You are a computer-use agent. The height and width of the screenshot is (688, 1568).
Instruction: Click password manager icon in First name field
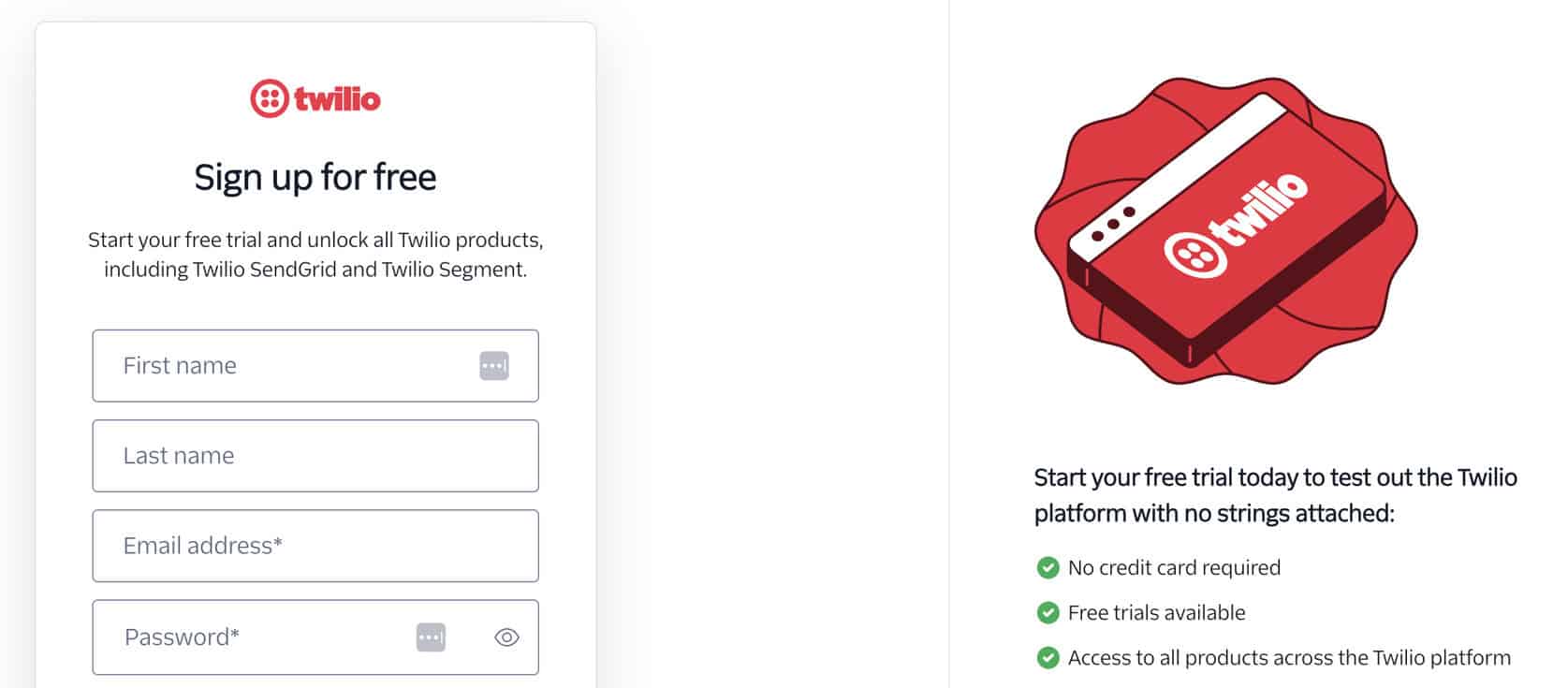pyautogui.click(x=494, y=366)
